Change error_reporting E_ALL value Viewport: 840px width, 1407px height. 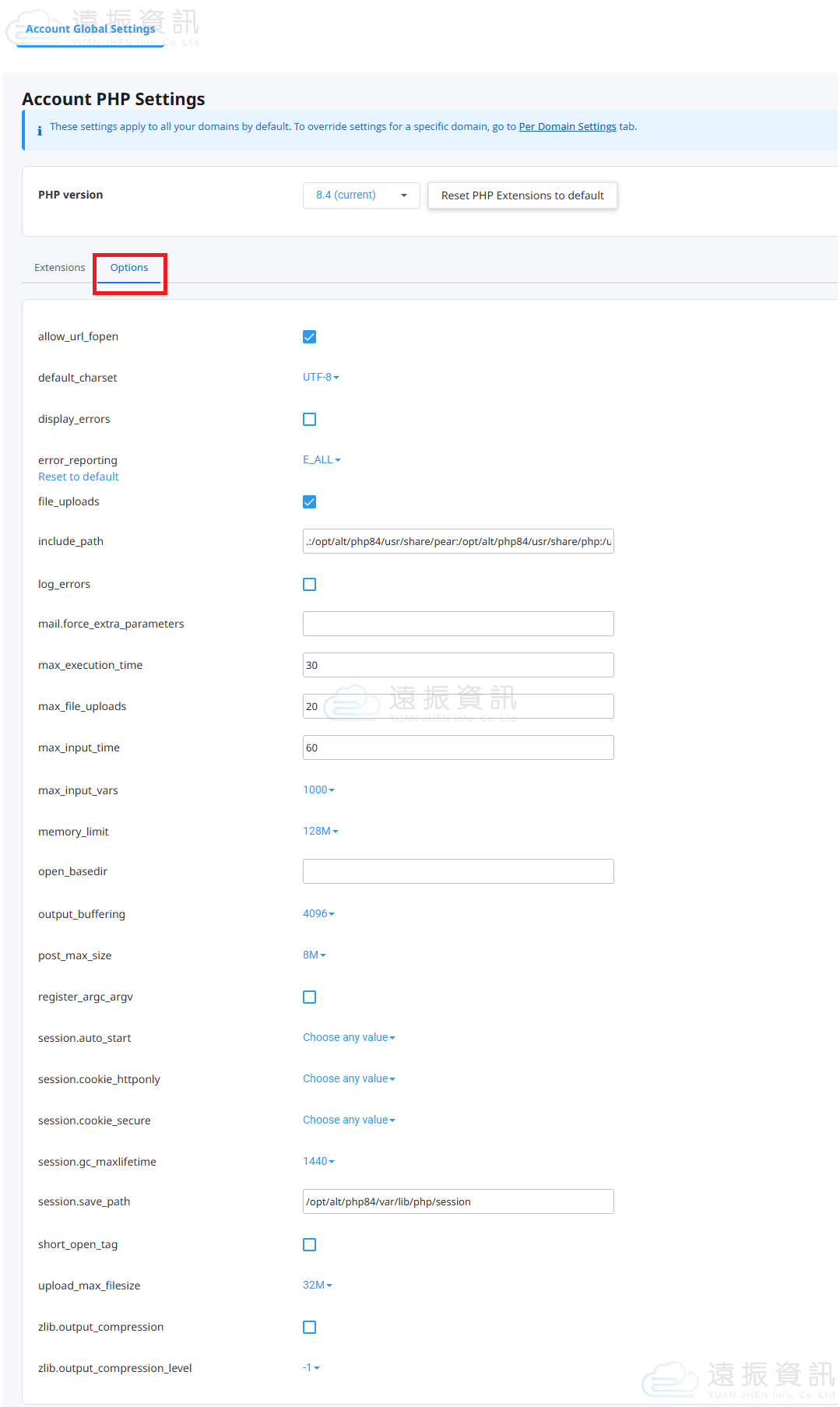[322, 459]
